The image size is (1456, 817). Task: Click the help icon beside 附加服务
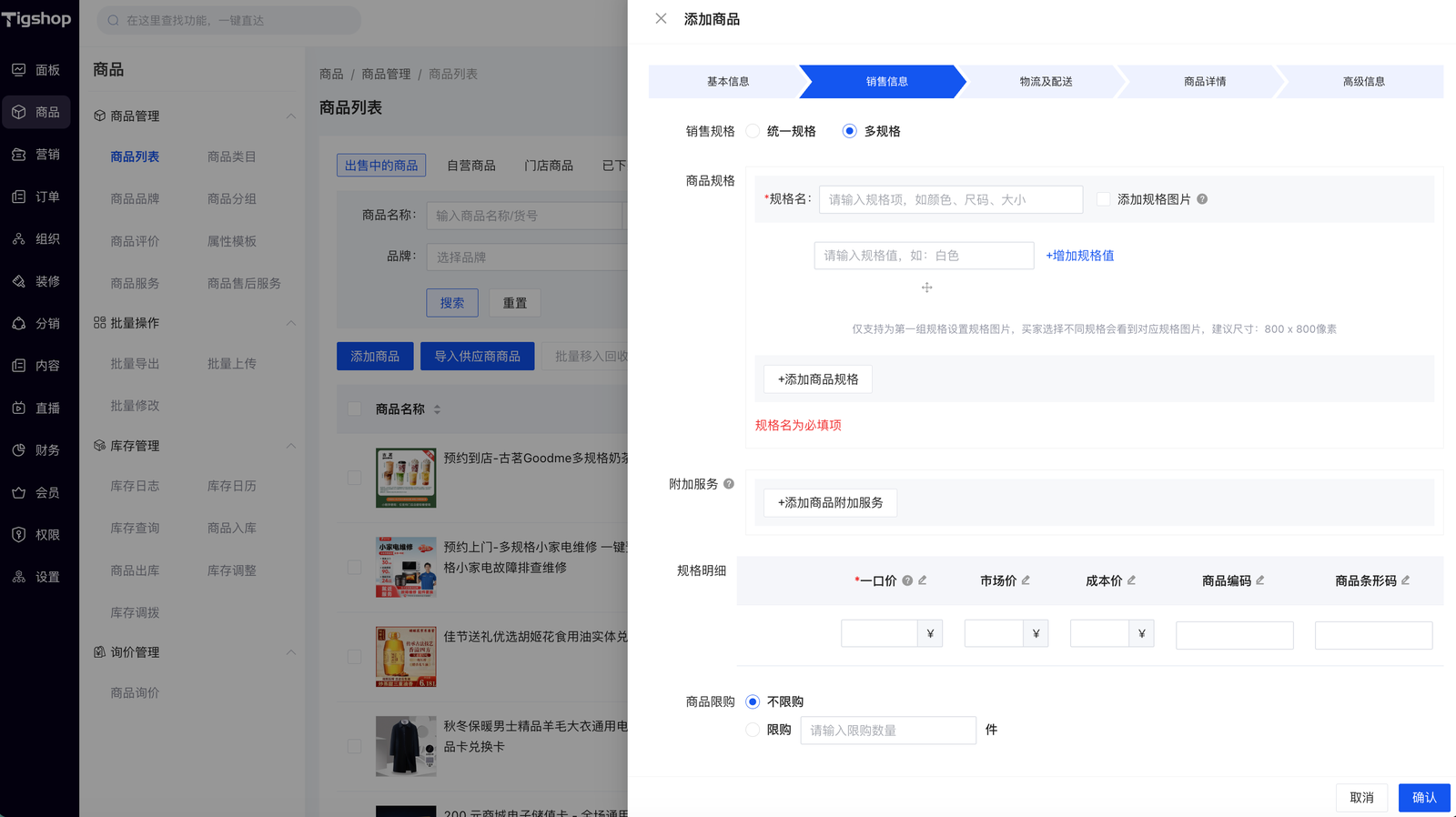(728, 484)
